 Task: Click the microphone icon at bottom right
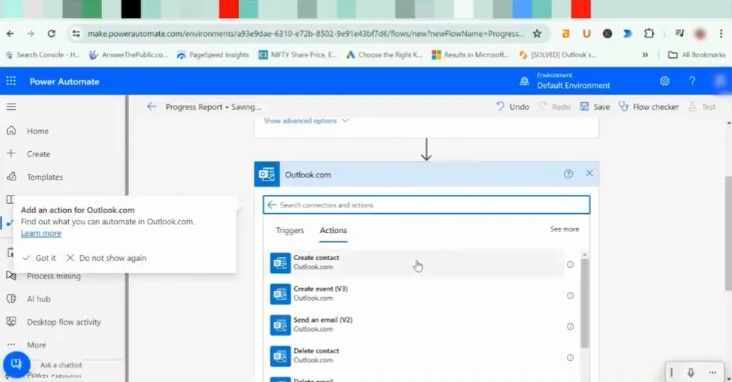691,372
